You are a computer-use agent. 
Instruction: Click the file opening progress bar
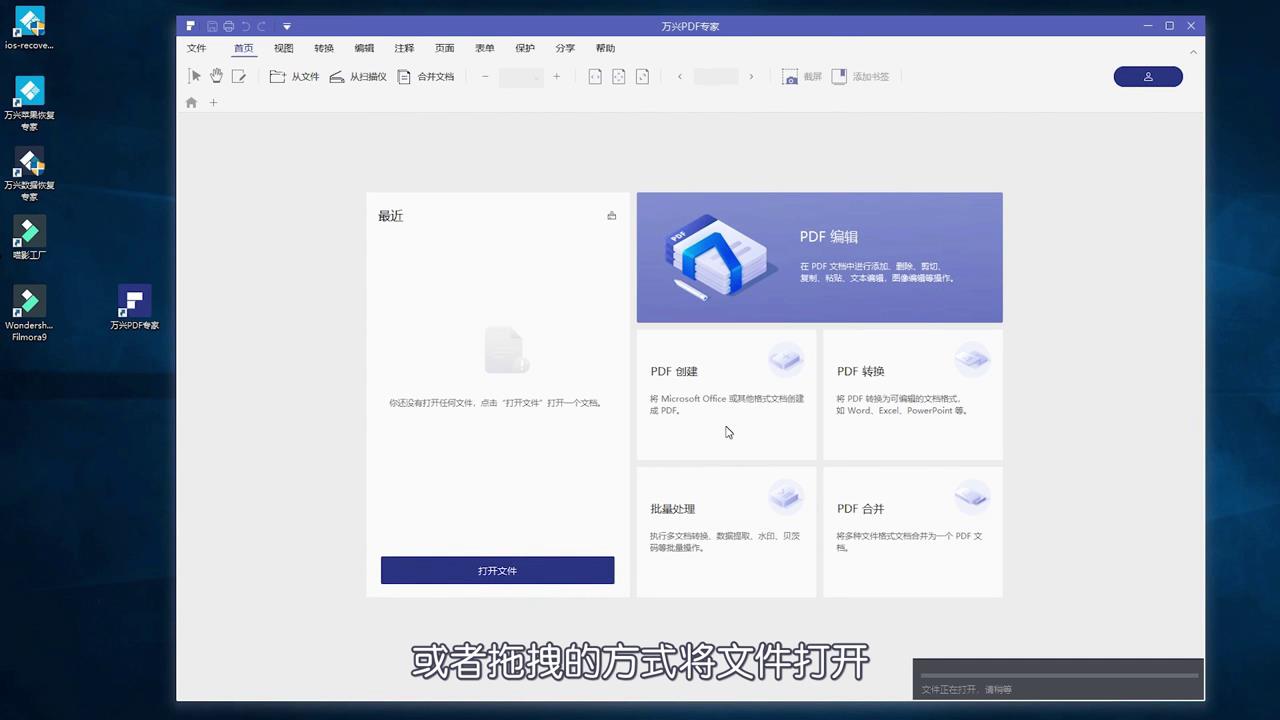[x=1058, y=675]
